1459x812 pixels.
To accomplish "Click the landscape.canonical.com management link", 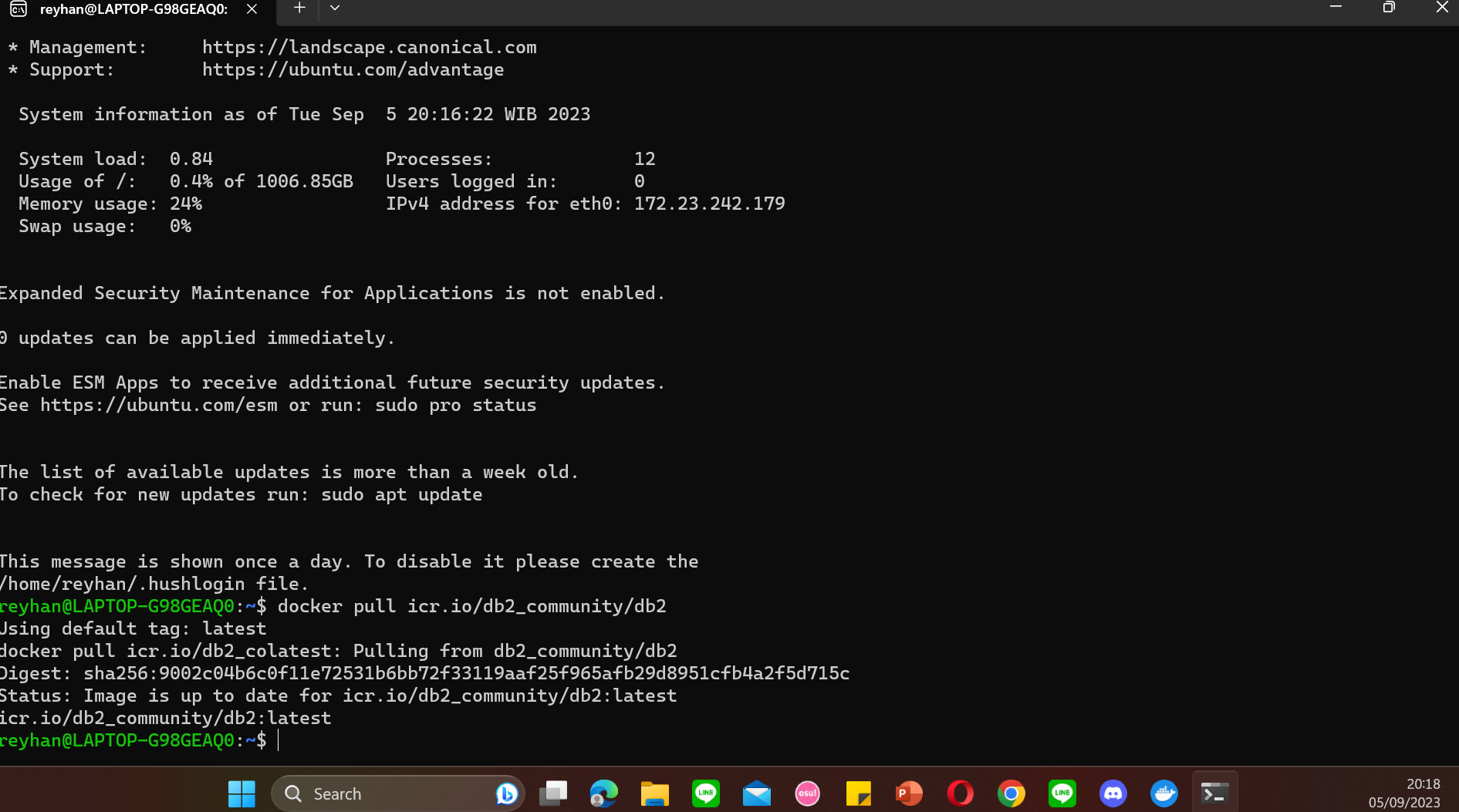I will coord(370,47).
